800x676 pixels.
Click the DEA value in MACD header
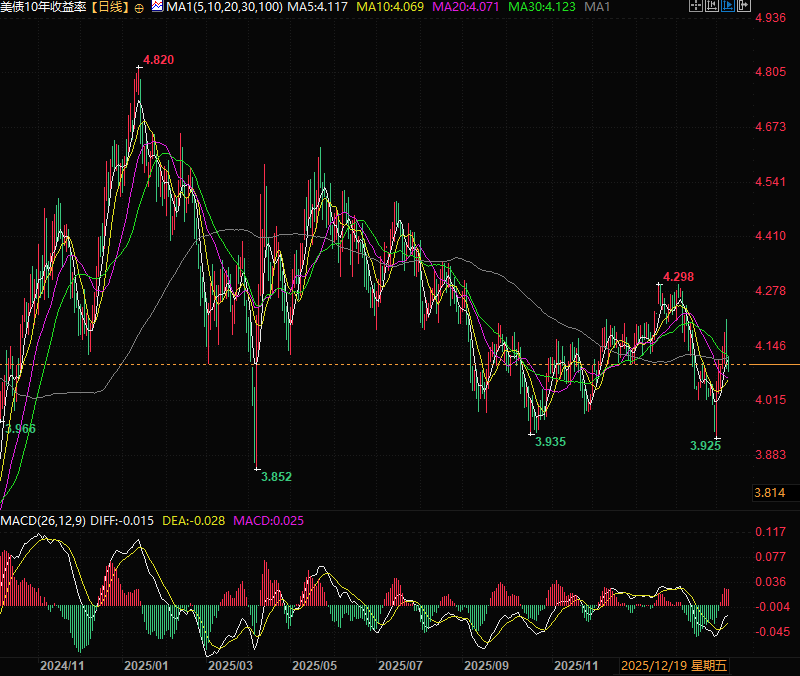point(195,520)
